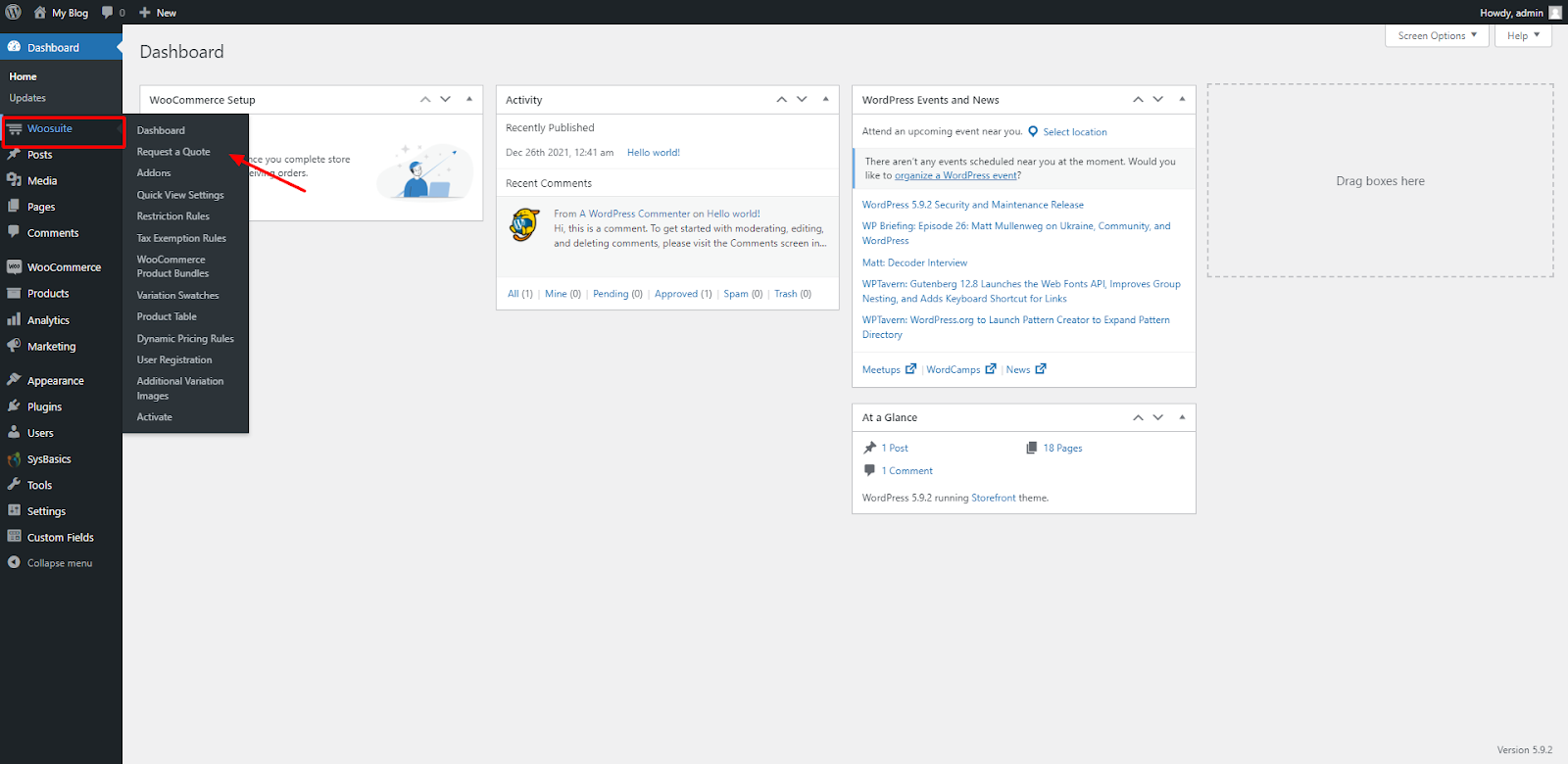Viewport: 1568px width, 764px height.
Task: Click Select location pin icon
Action: [1033, 131]
